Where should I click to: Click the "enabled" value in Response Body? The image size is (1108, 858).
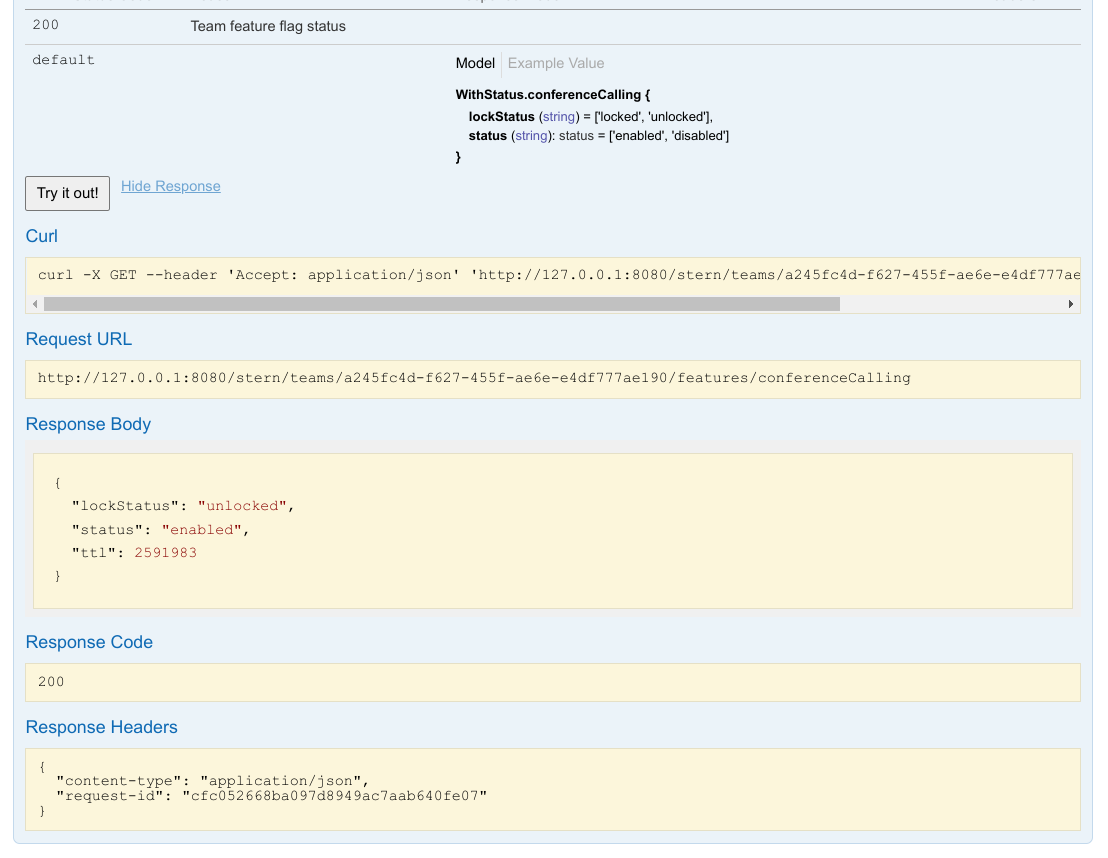point(201,530)
